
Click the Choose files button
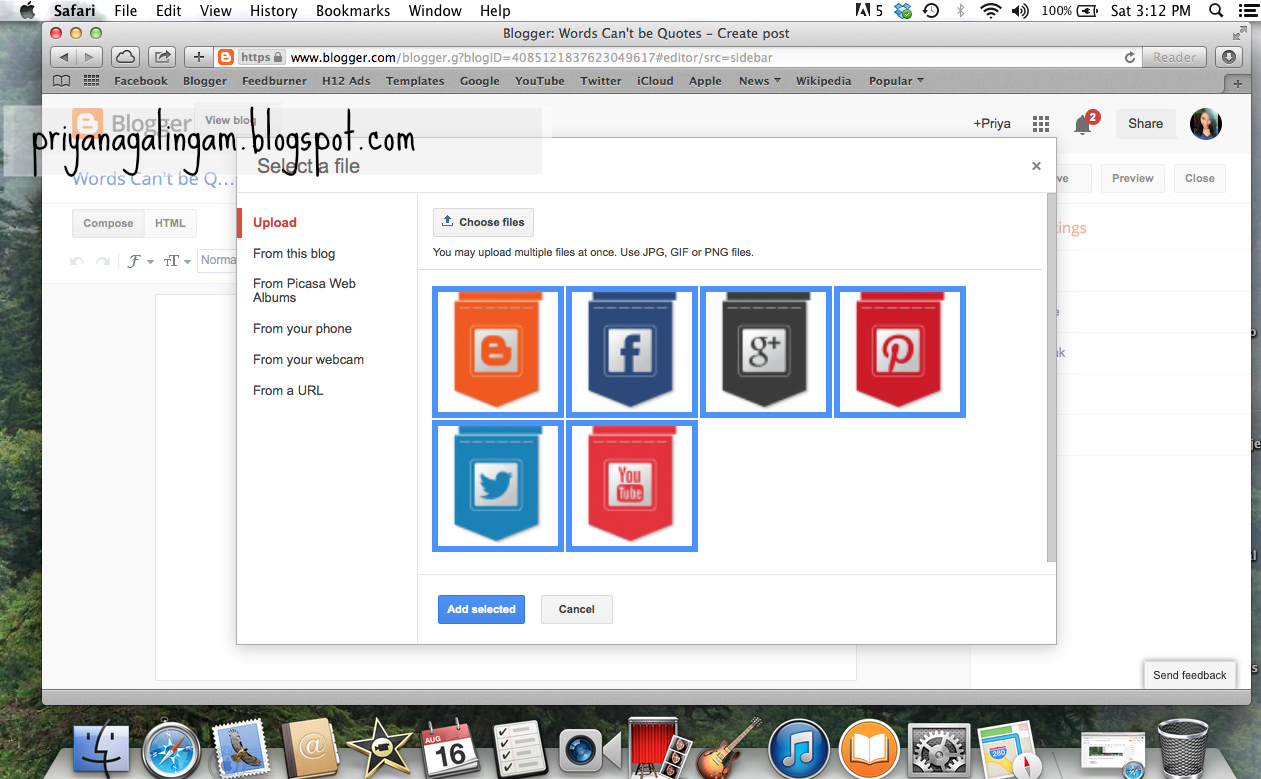coord(483,222)
